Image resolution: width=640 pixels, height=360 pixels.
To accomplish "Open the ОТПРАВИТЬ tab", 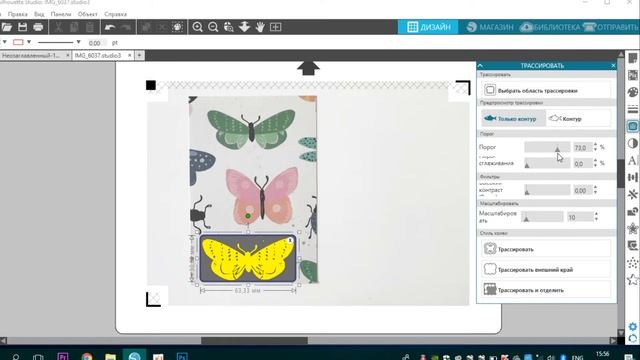I will (x=611, y=27).
